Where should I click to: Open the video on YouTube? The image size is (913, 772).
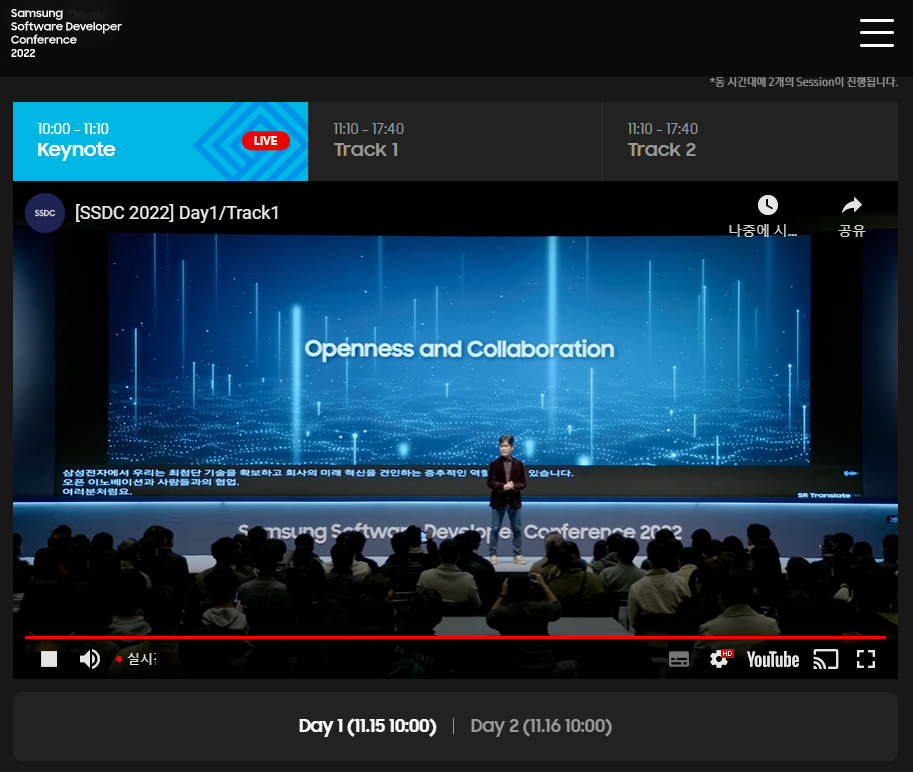pyautogui.click(x=773, y=660)
